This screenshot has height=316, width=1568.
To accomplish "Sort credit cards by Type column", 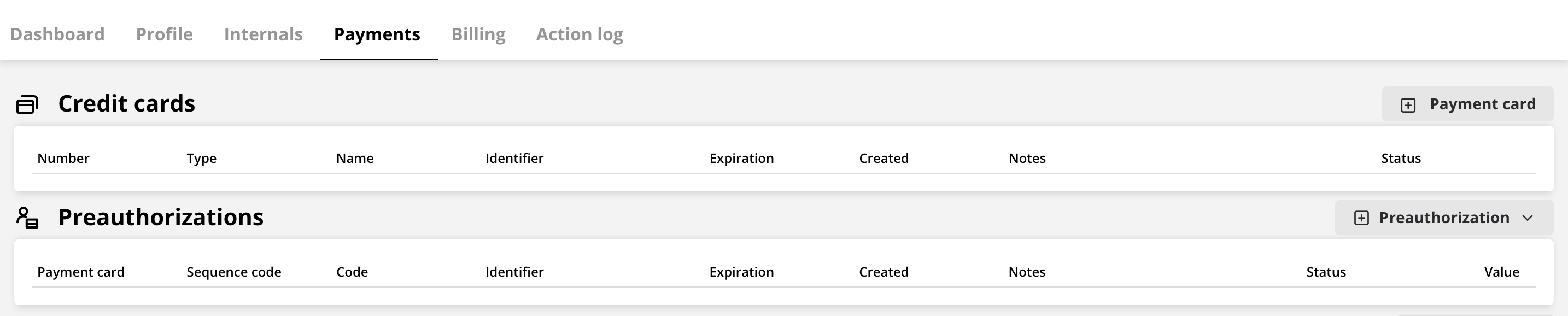I will tap(202, 159).
